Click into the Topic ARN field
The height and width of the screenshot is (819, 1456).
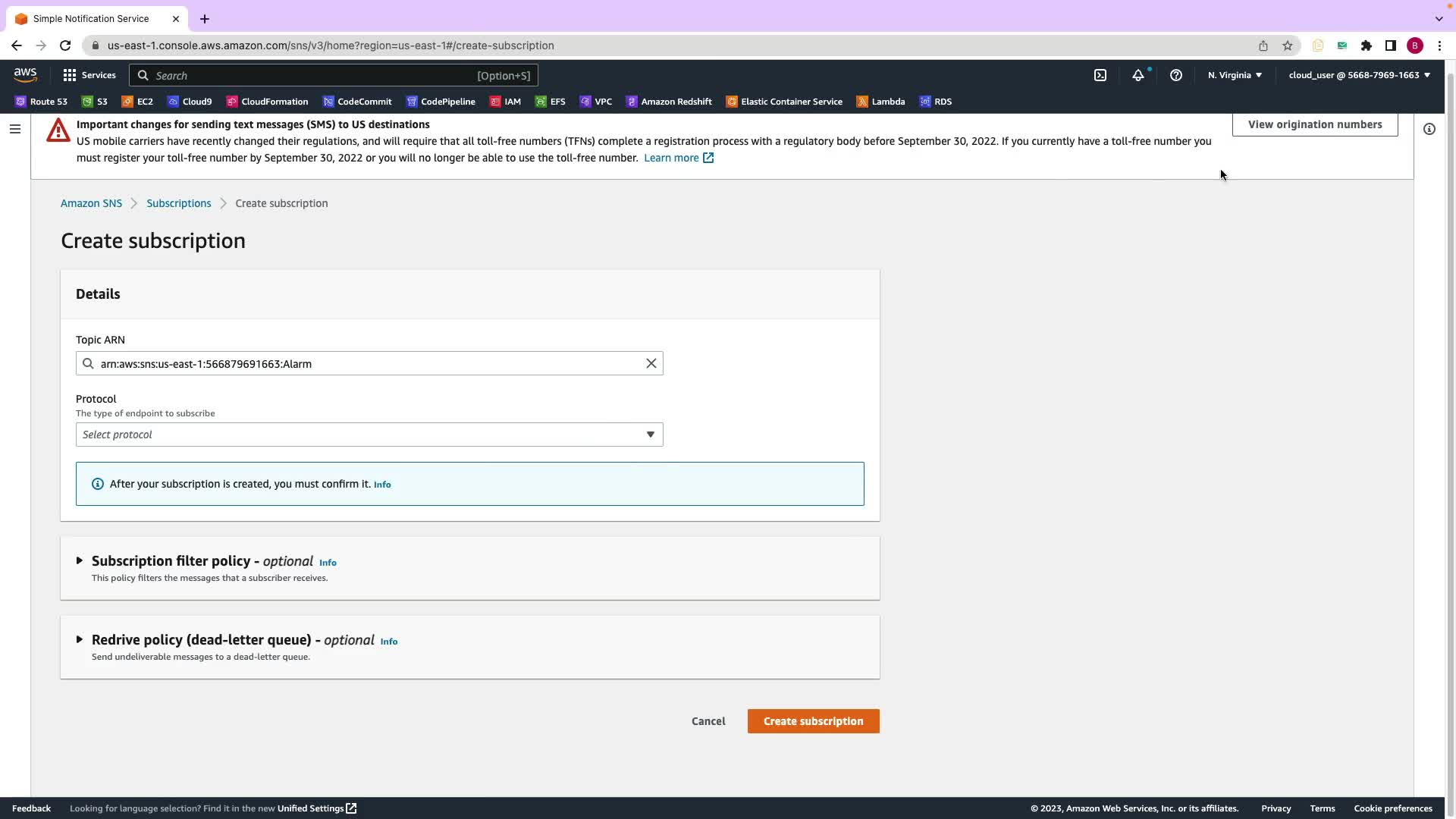tap(364, 364)
